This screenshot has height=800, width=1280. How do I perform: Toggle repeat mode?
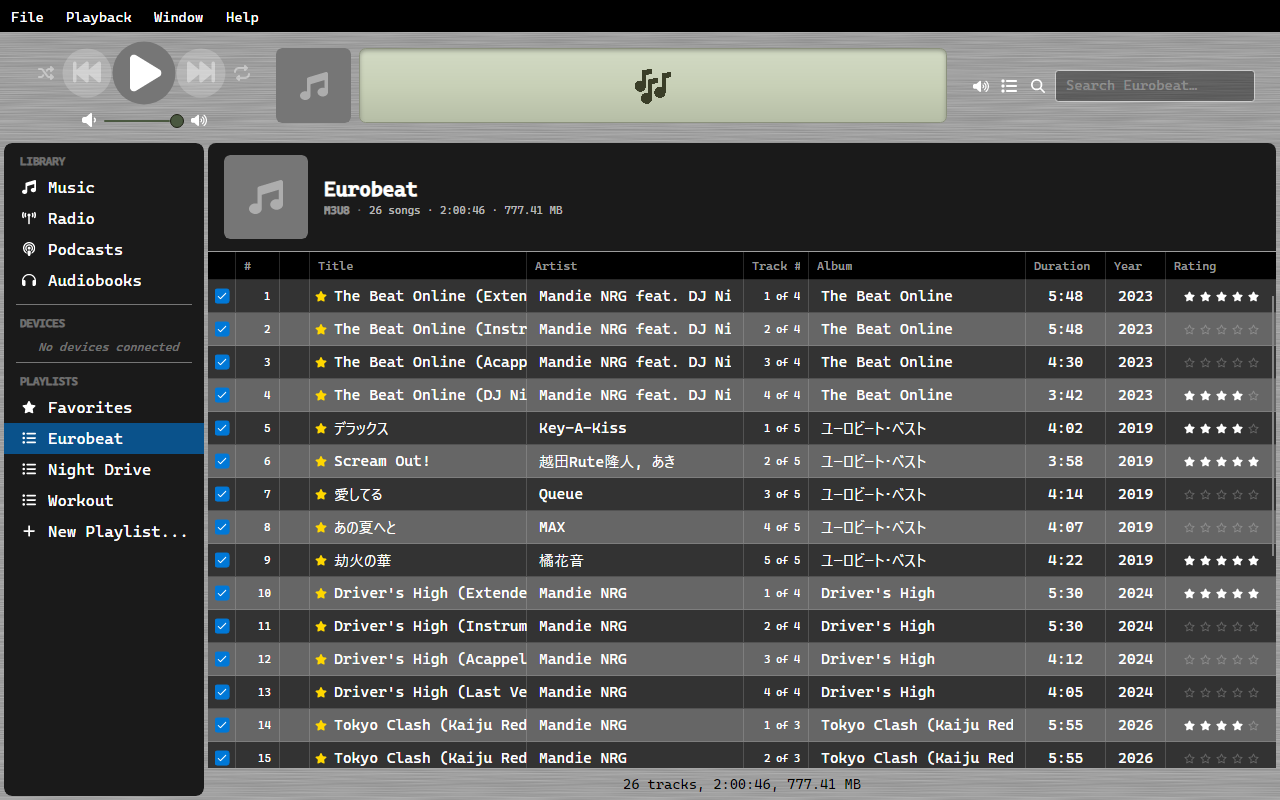pyautogui.click(x=242, y=73)
